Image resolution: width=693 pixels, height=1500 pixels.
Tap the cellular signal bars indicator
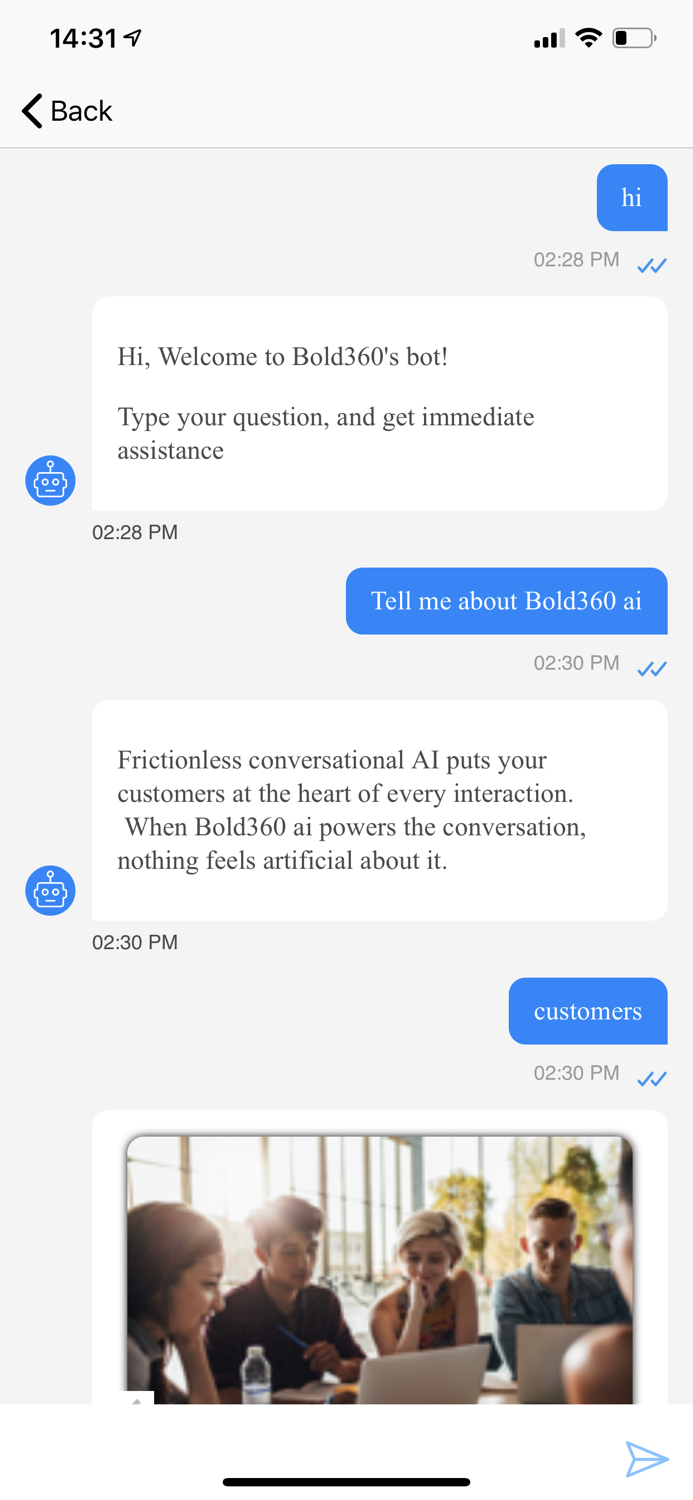(546, 38)
